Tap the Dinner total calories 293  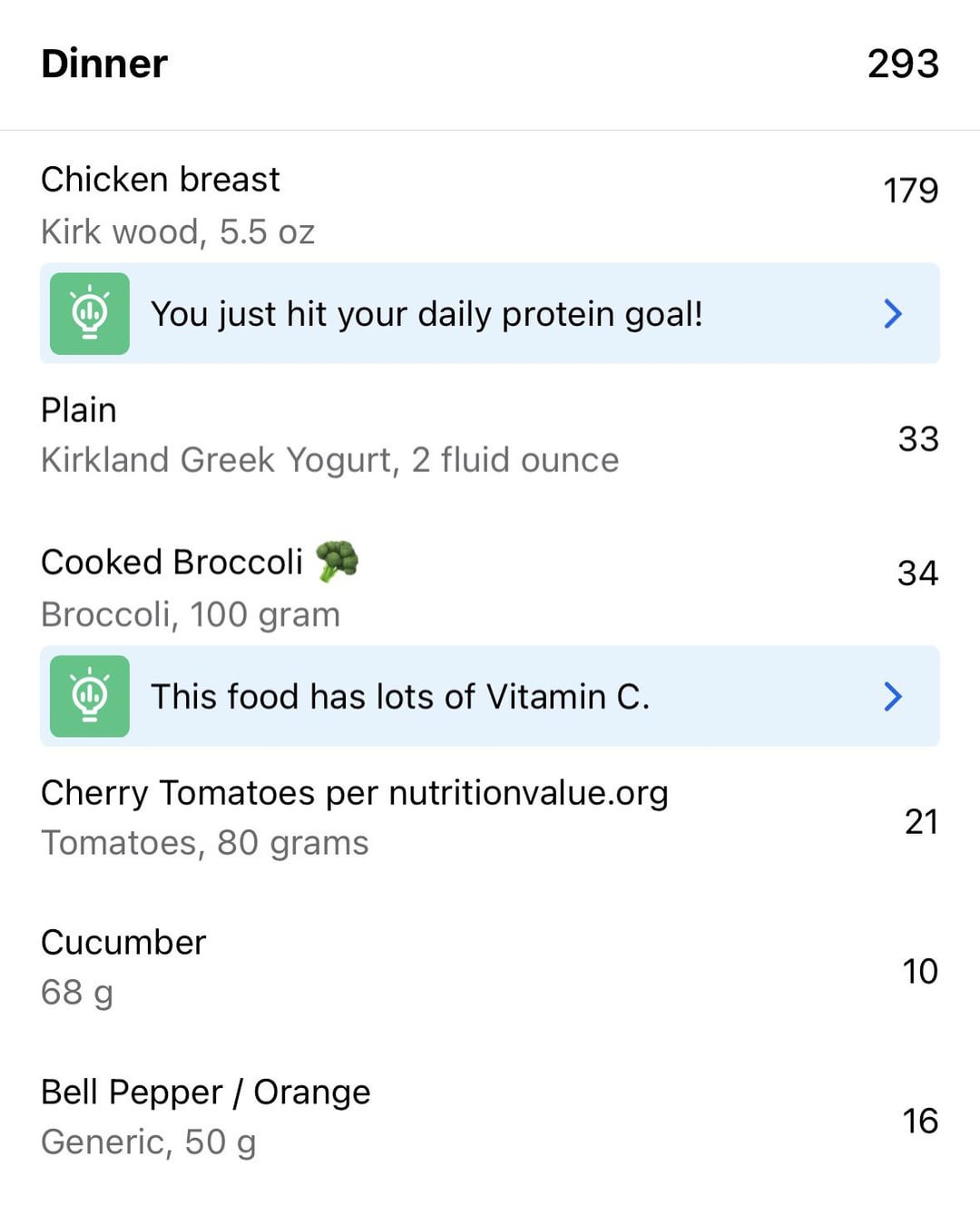click(x=903, y=64)
